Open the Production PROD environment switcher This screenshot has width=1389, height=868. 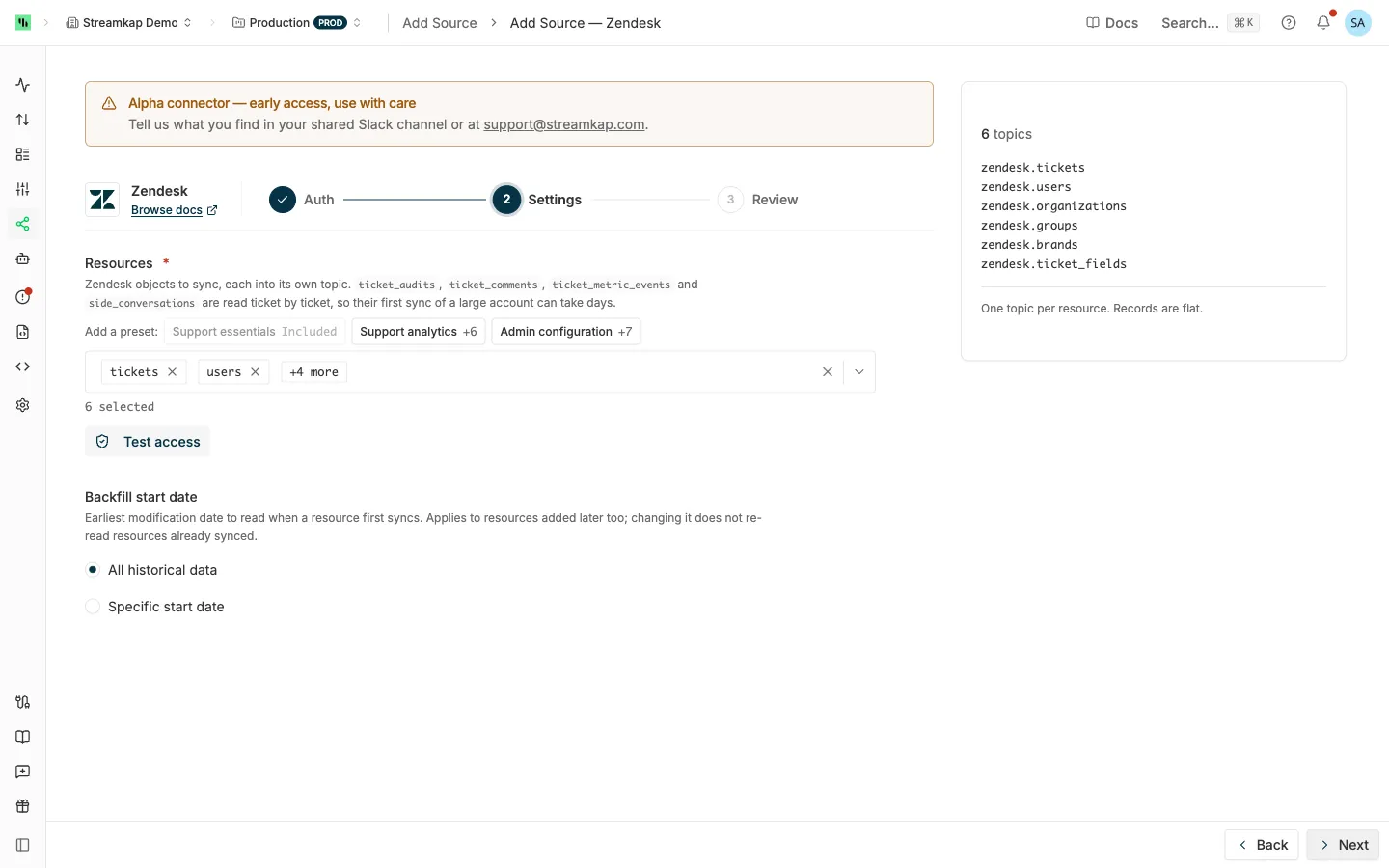[x=297, y=23]
